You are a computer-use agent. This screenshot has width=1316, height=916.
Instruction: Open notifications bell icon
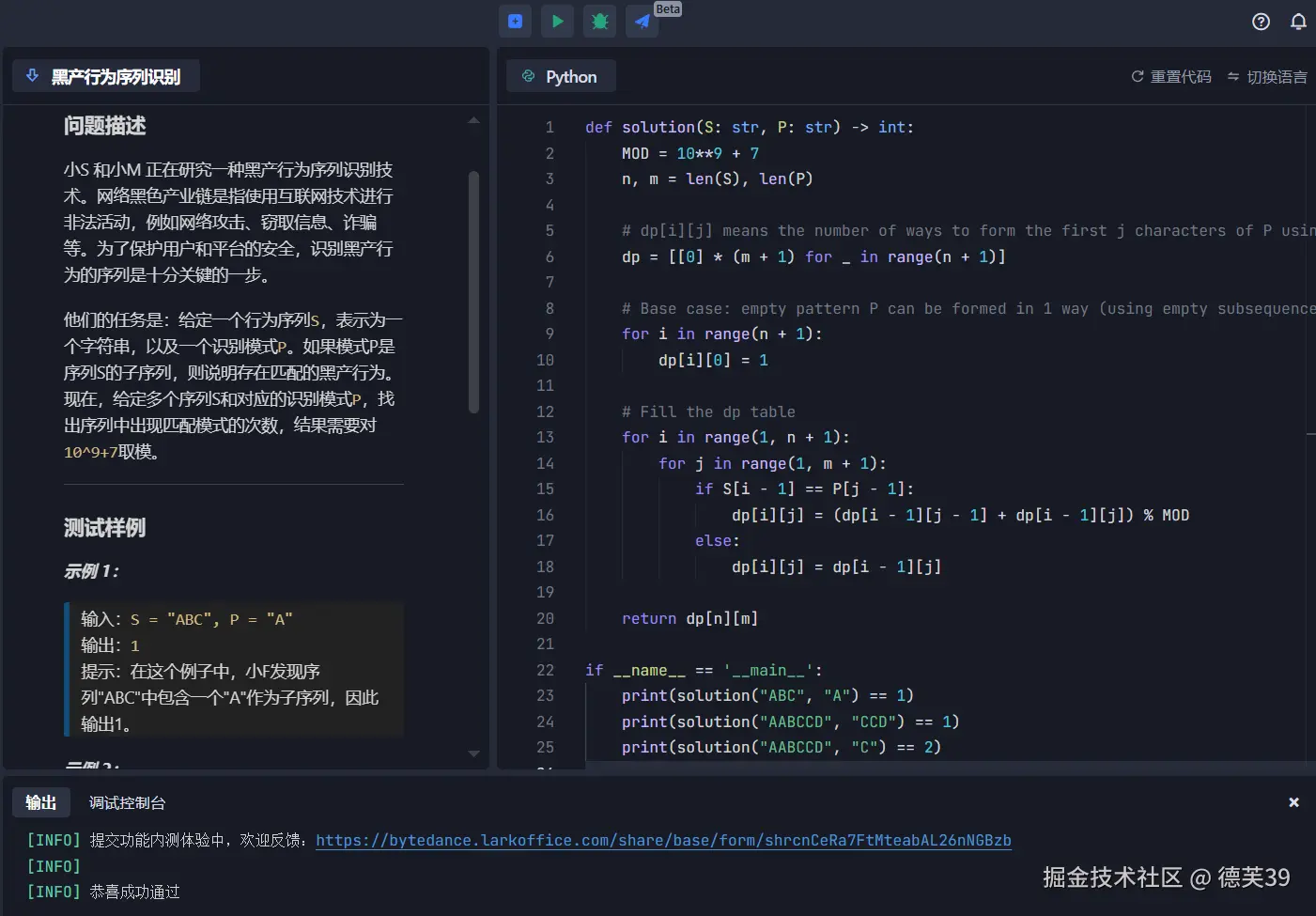(1298, 22)
